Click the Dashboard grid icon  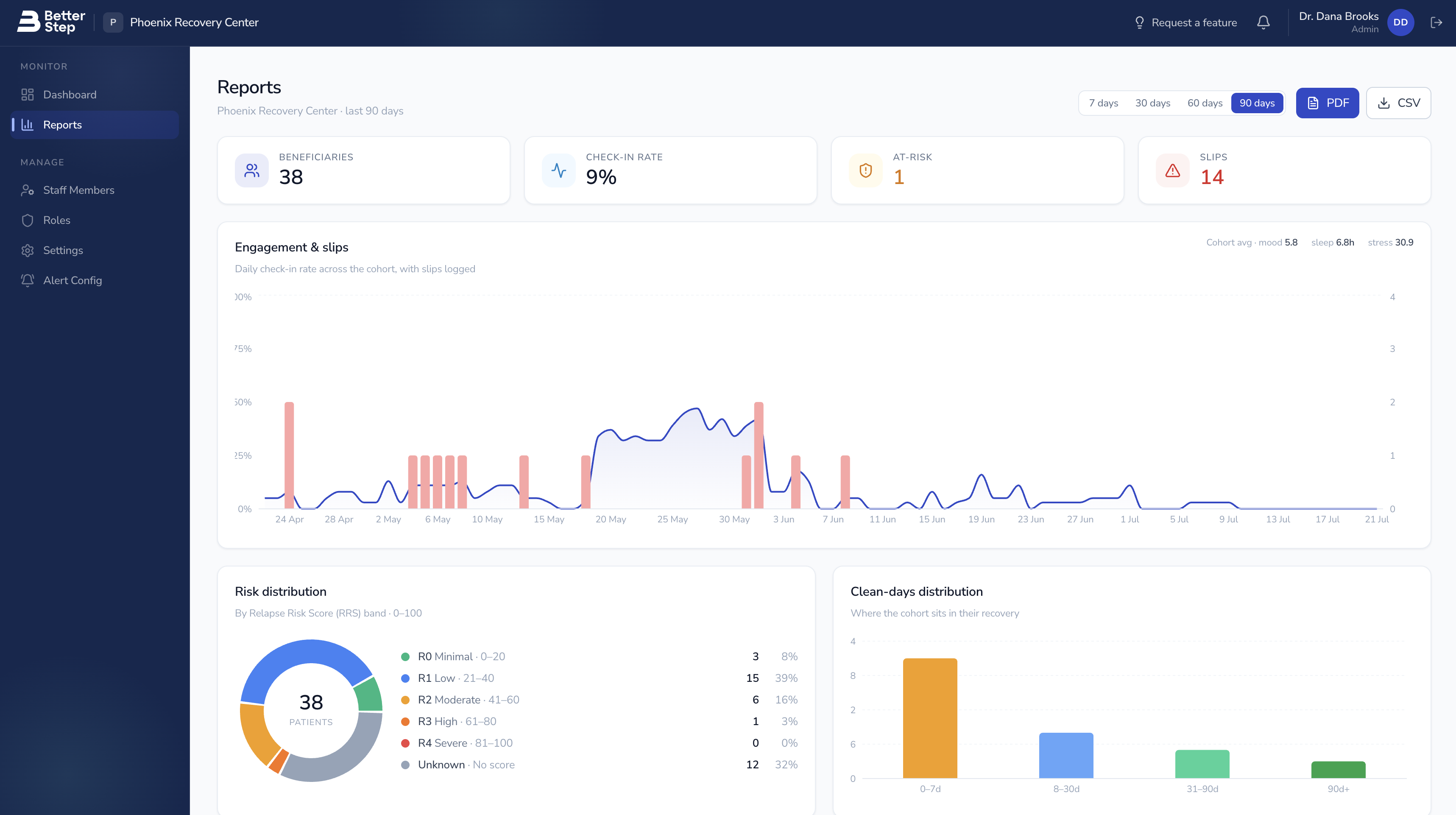tap(28, 95)
